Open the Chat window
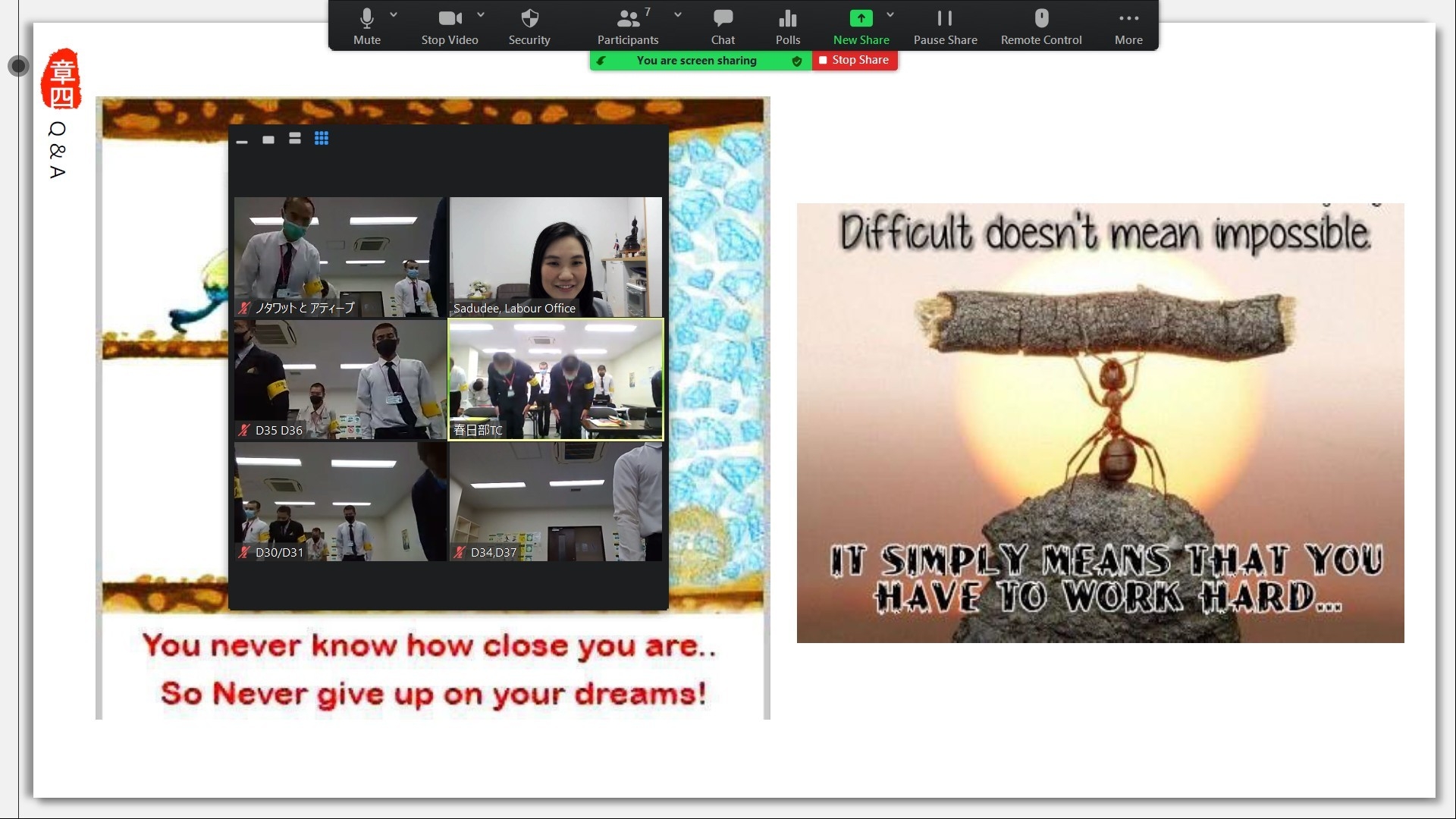The height and width of the screenshot is (819, 1456). pyautogui.click(x=723, y=26)
